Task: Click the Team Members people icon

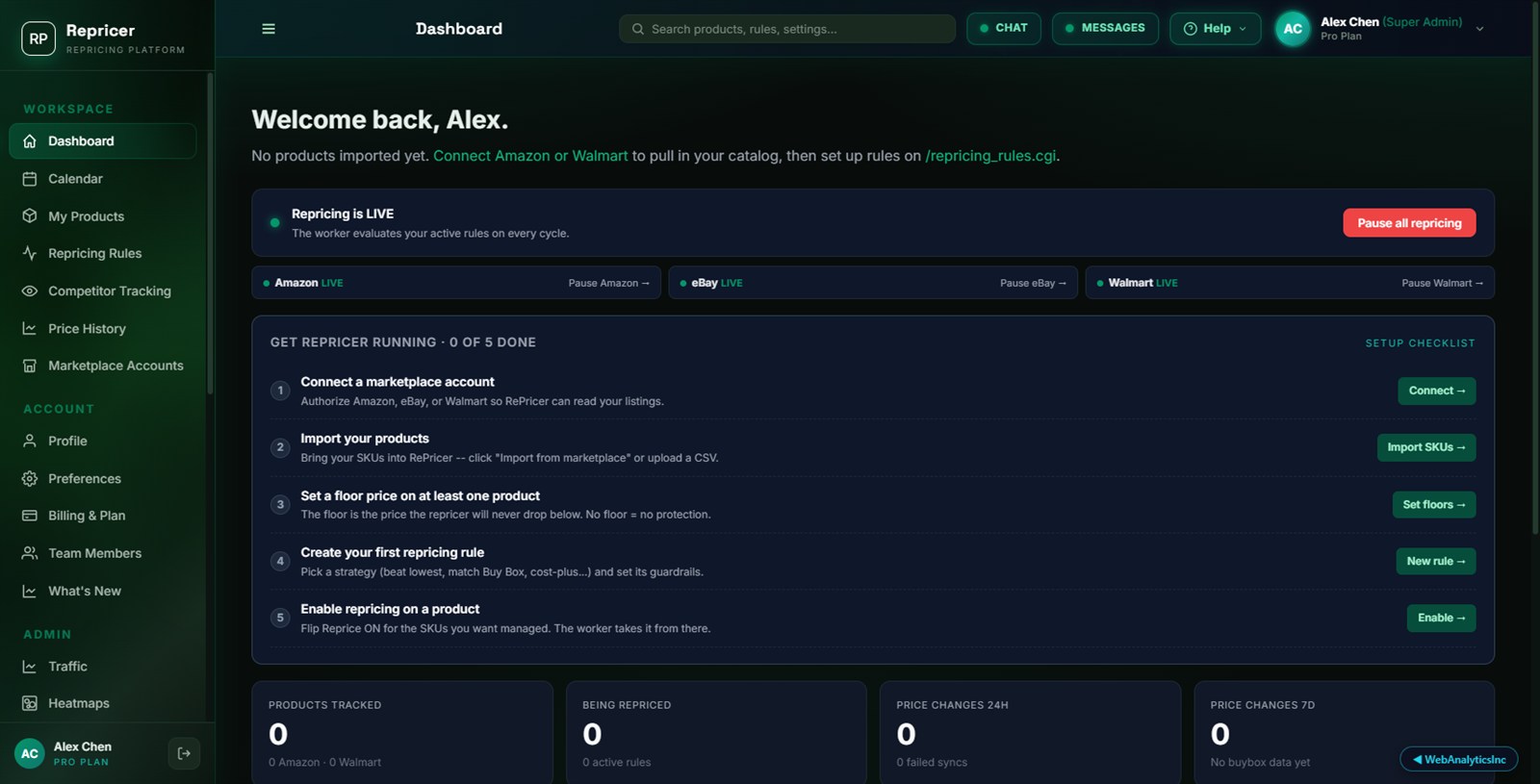Action: 30,553
